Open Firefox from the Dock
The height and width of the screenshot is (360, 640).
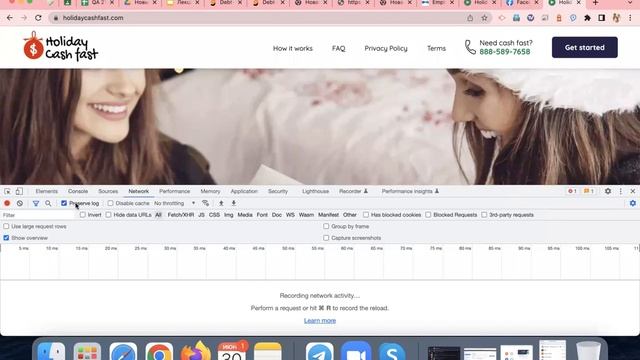[x=195, y=352]
